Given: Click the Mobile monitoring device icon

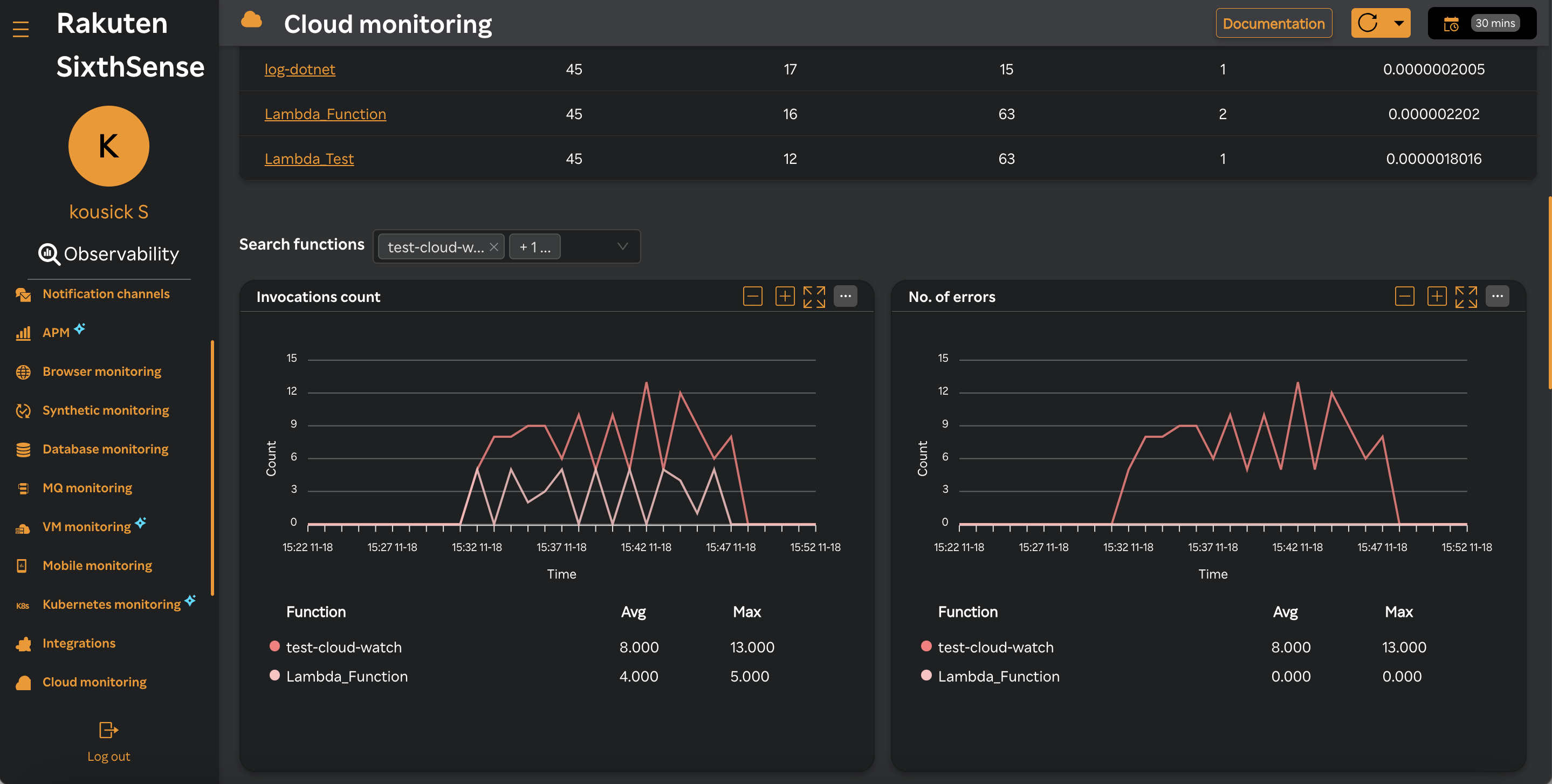Looking at the screenshot, I should (22, 565).
